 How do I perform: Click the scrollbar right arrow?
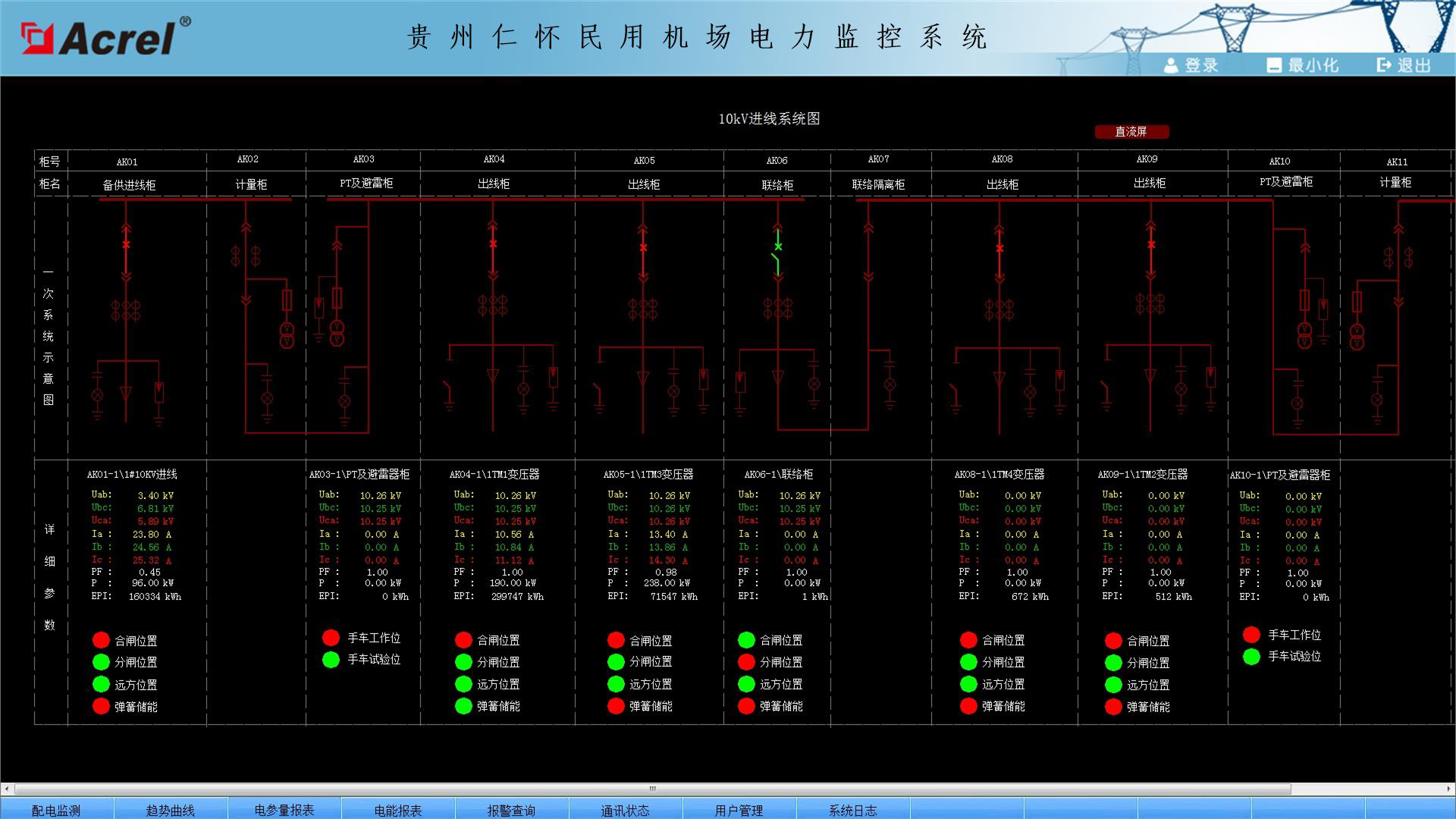pos(1448,789)
